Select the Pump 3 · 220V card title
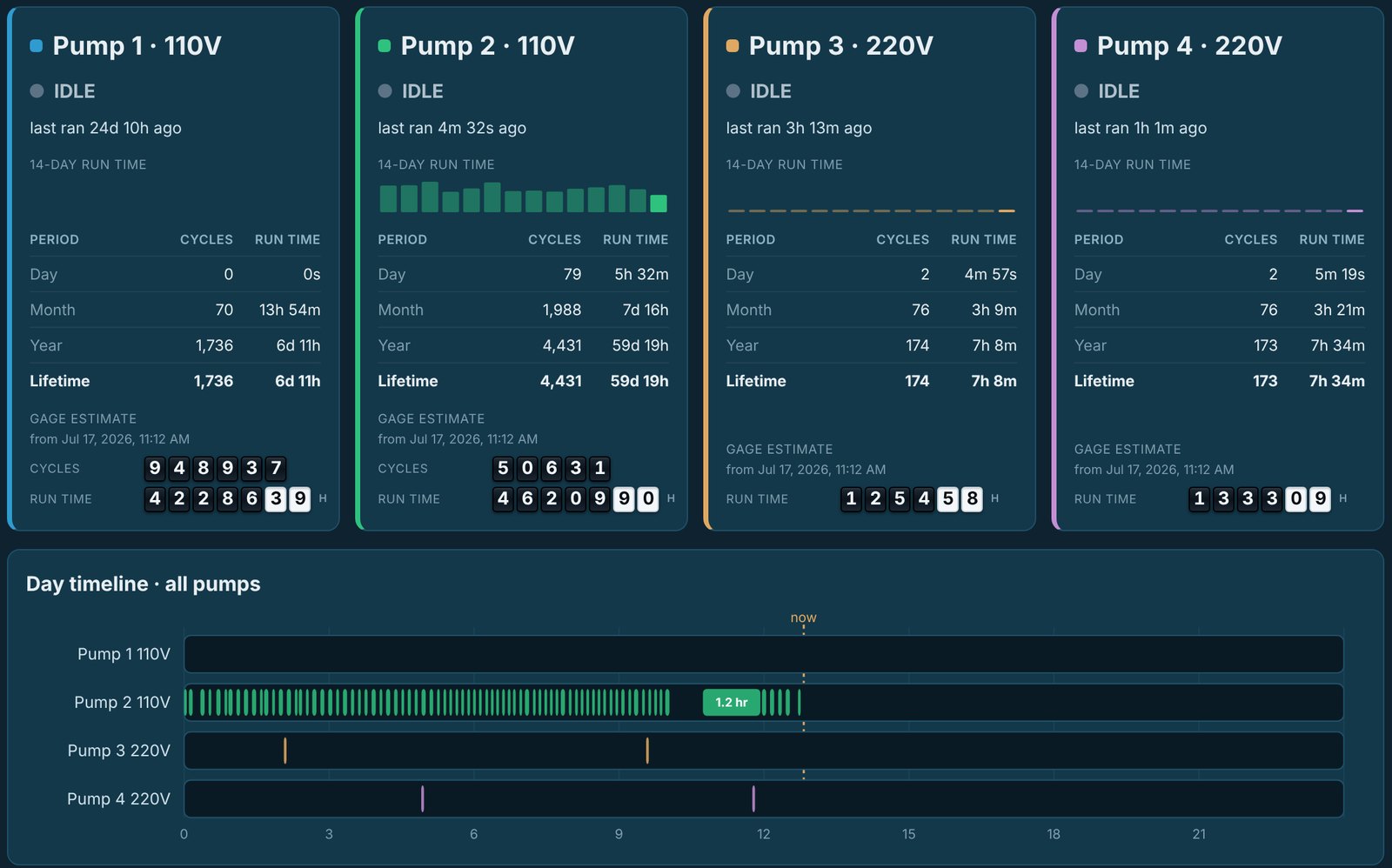This screenshot has height=868, width=1392. (840, 45)
